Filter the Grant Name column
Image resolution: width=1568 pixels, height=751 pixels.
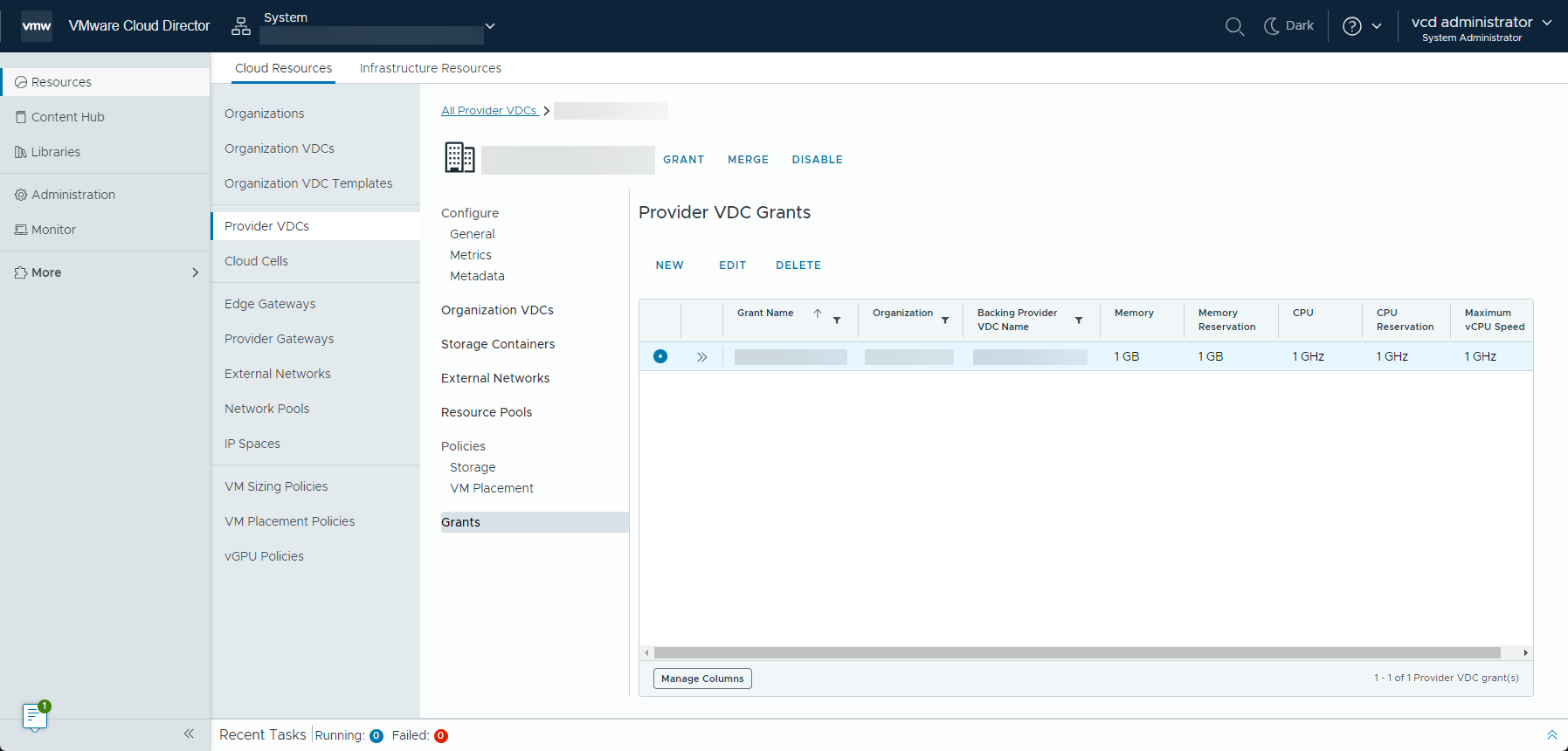tap(837, 320)
